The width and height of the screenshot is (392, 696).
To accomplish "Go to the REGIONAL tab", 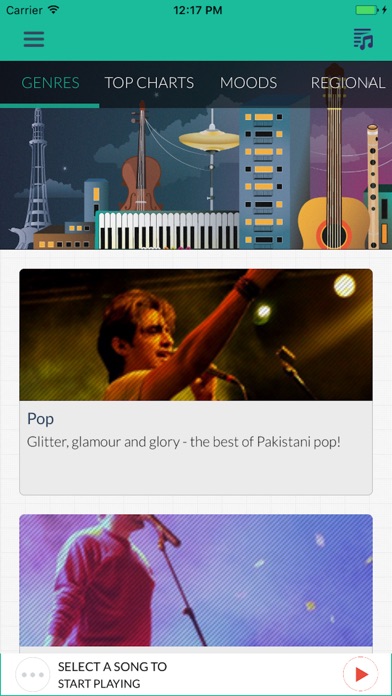I will (x=348, y=83).
